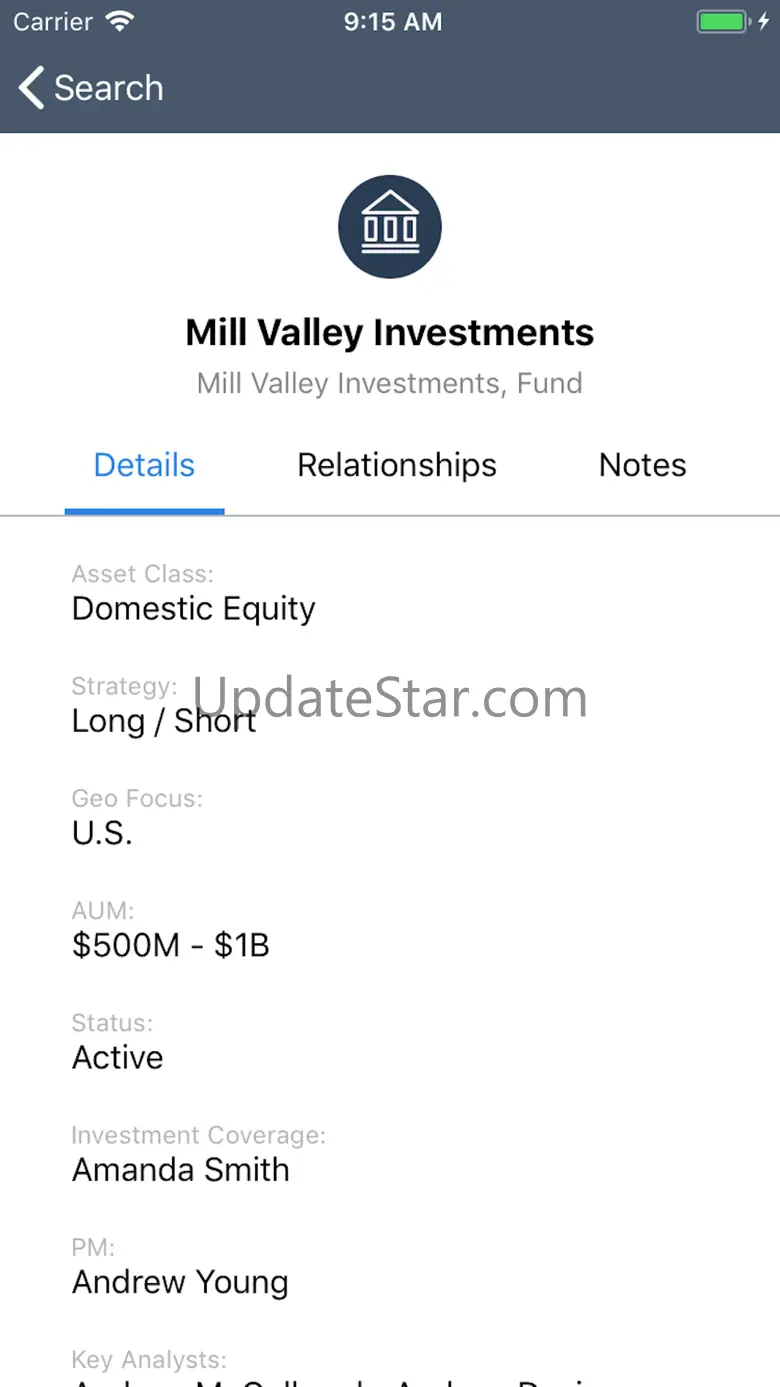
Task: Tap the green battery indicator
Action: tap(721, 22)
